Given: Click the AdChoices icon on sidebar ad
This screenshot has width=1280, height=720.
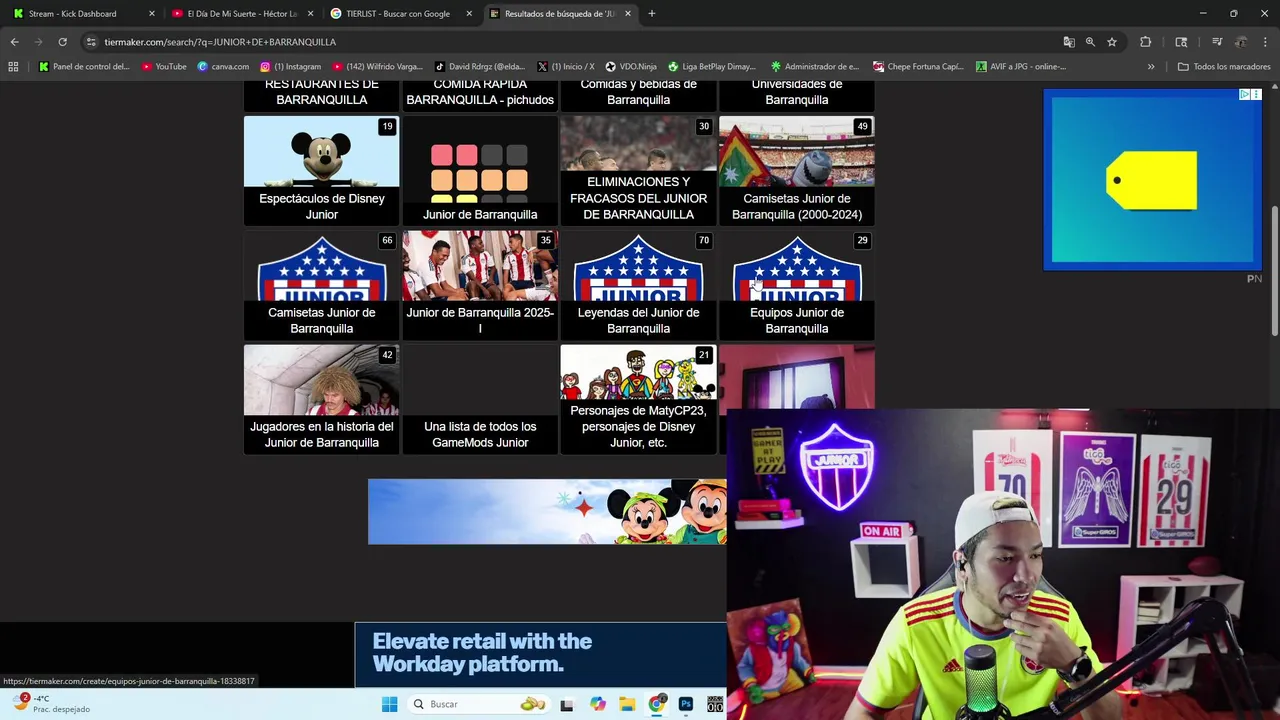Looking at the screenshot, I should tap(1244, 95).
